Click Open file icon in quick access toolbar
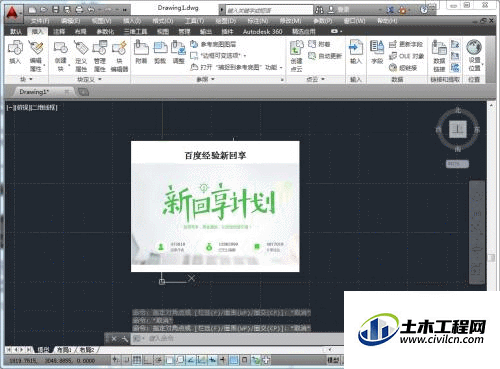This screenshot has height=369, width=500. pyautogui.click(x=44, y=10)
